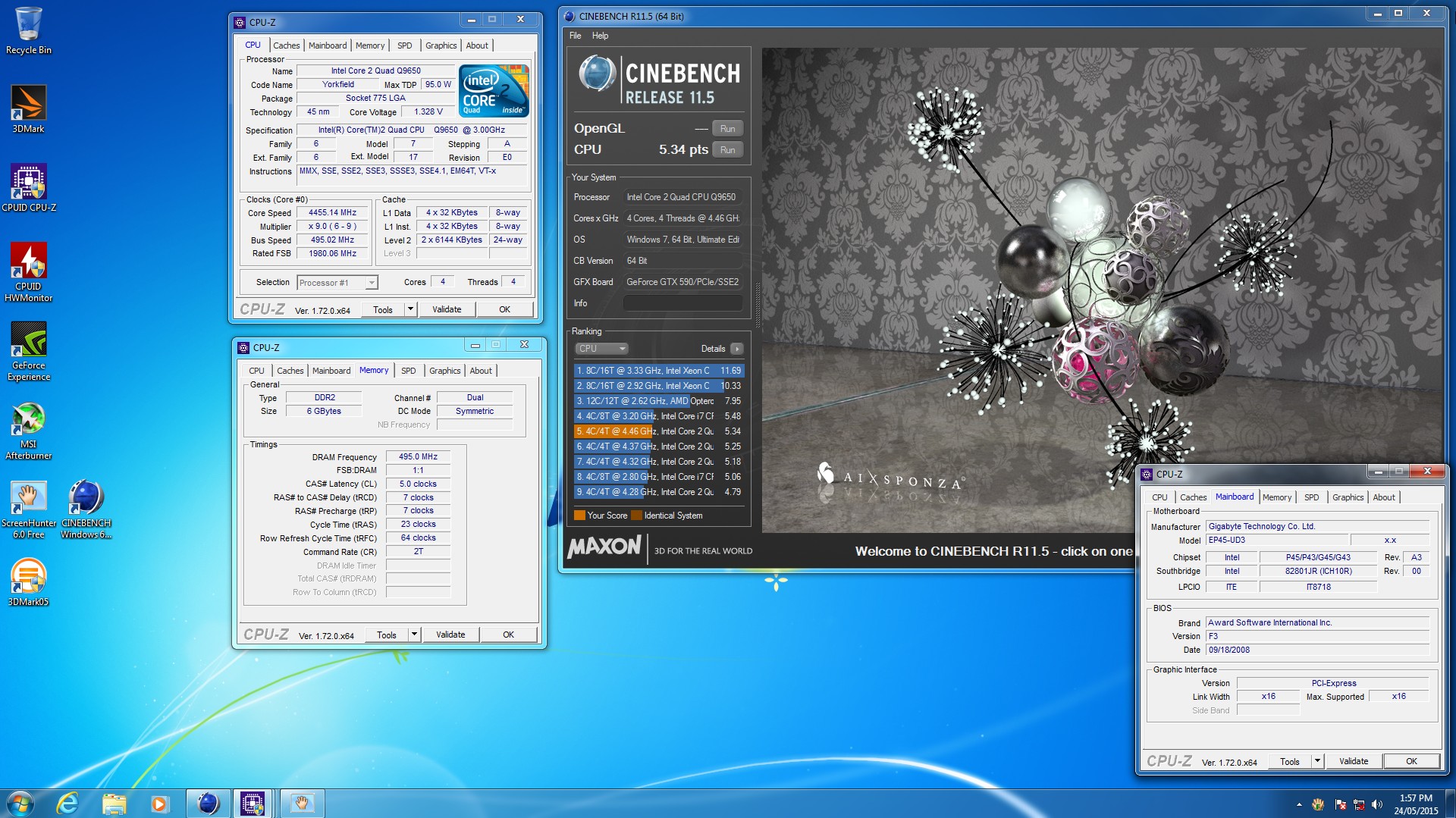Select ranking row 3 12C/12T AMD Opteron
1456x818 pixels.
click(x=658, y=401)
